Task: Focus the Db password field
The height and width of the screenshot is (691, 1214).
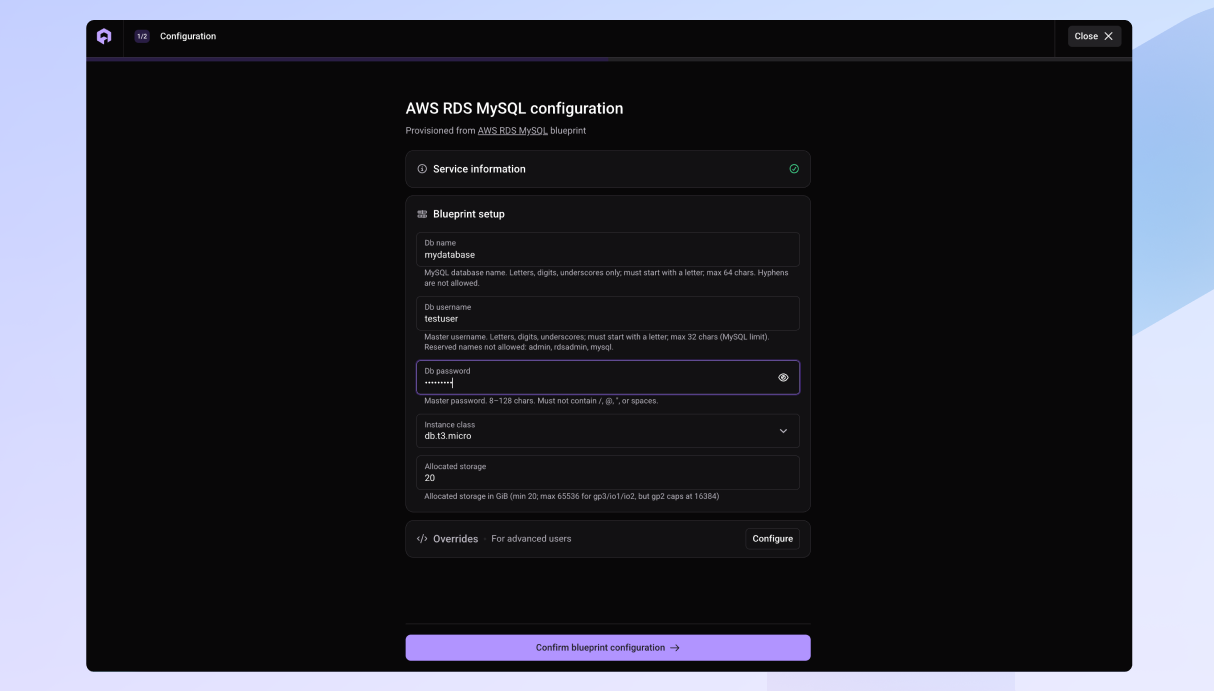Action: [x=608, y=378]
